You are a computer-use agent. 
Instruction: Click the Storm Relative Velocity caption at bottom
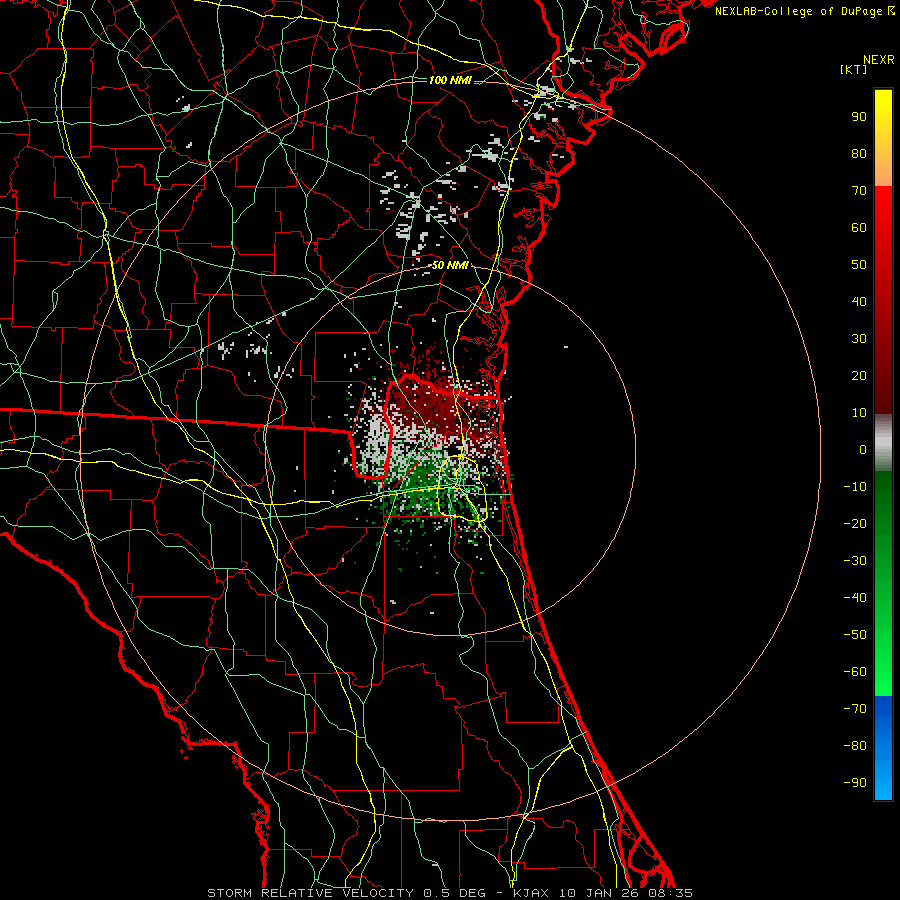coord(450,893)
